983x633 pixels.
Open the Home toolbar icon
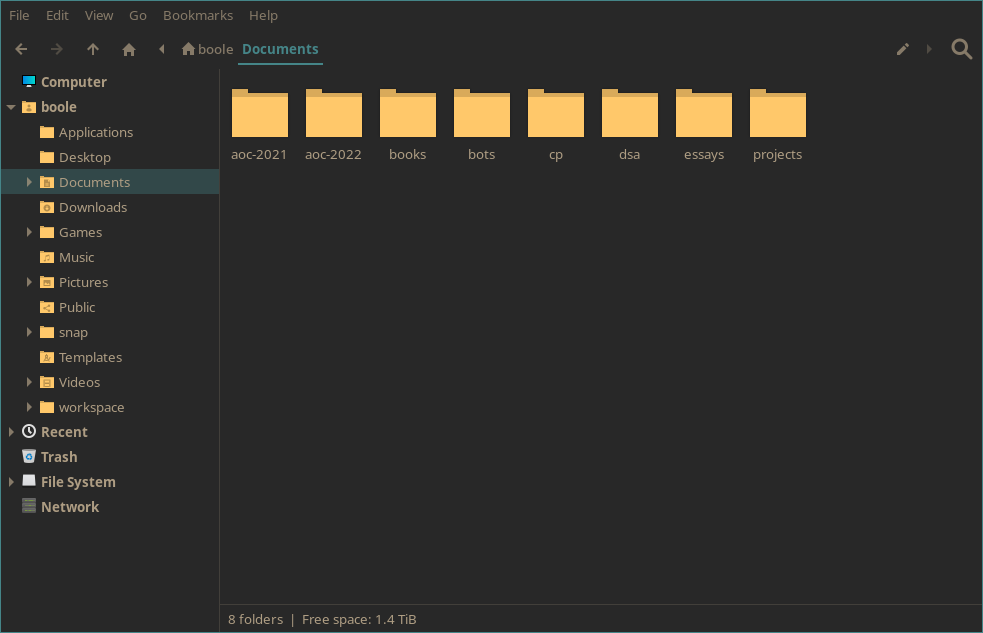tap(129, 48)
